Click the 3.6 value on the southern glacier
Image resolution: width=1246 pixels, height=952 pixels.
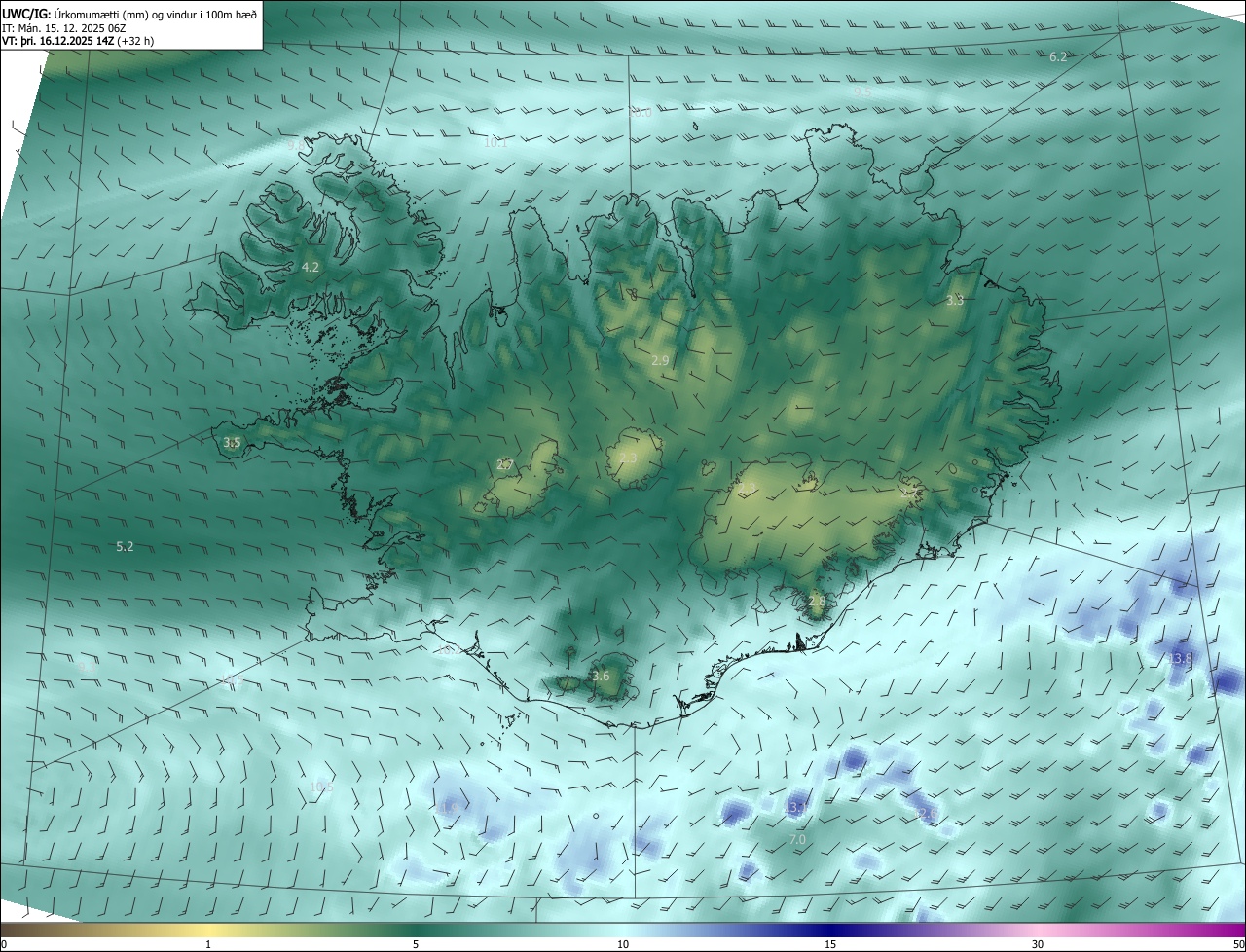601,677
